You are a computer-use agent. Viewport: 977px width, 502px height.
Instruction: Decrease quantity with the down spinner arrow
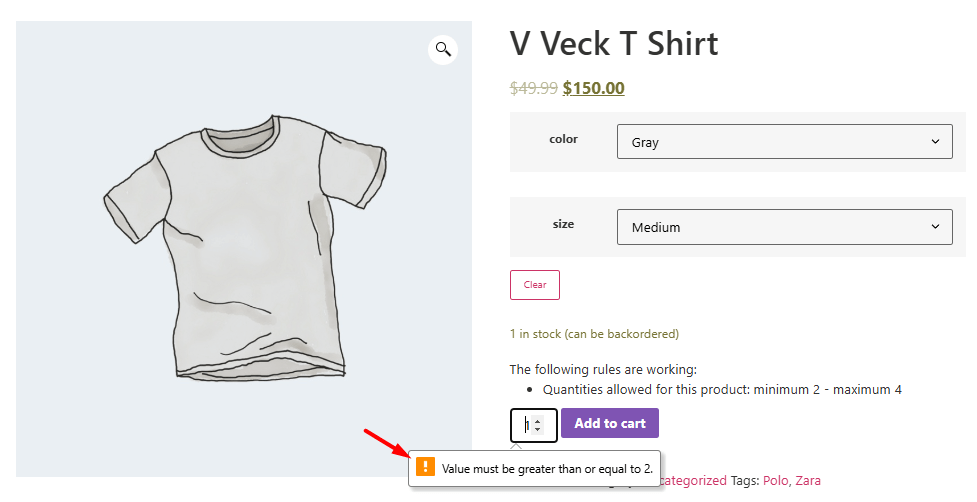point(539,430)
